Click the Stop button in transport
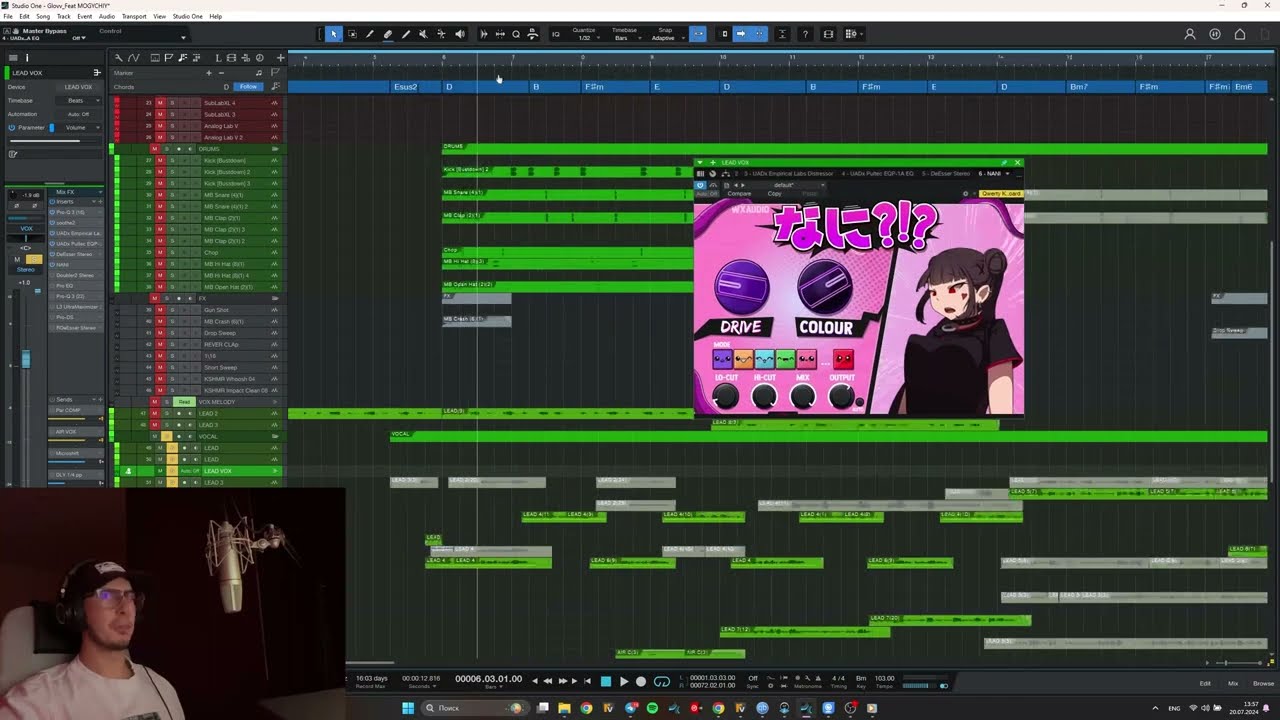The height and width of the screenshot is (720, 1280). pos(605,682)
